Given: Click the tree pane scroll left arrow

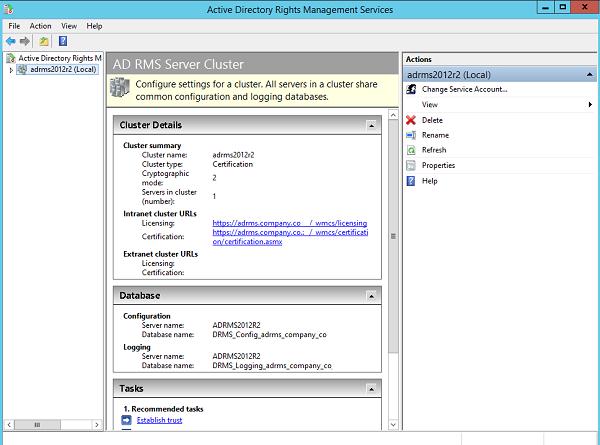Looking at the screenshot, I should click(9, 425).
